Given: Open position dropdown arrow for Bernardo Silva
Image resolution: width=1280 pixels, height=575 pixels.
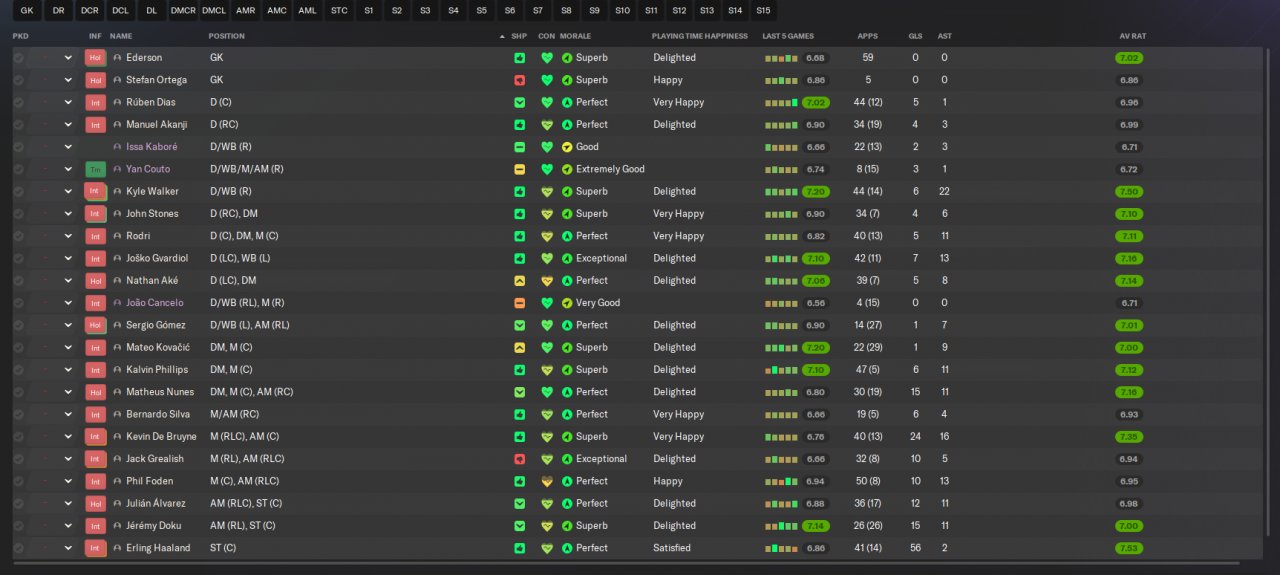Looking at the screenshot, I should 68,414.
